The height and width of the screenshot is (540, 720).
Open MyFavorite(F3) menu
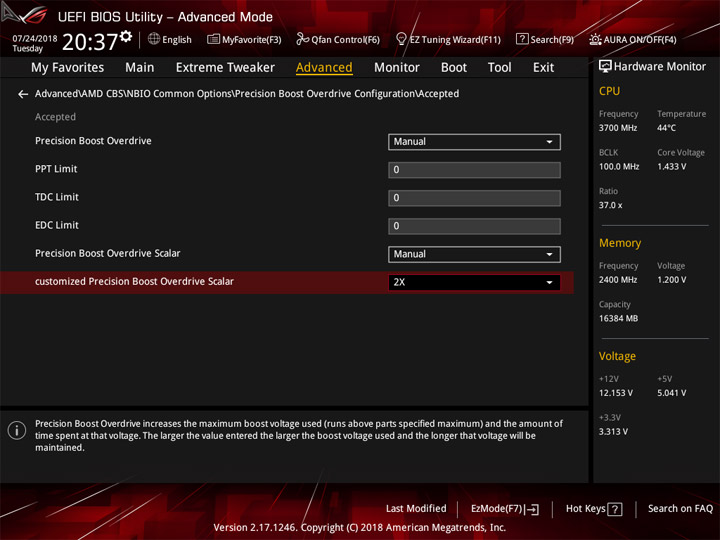(244, 39)
